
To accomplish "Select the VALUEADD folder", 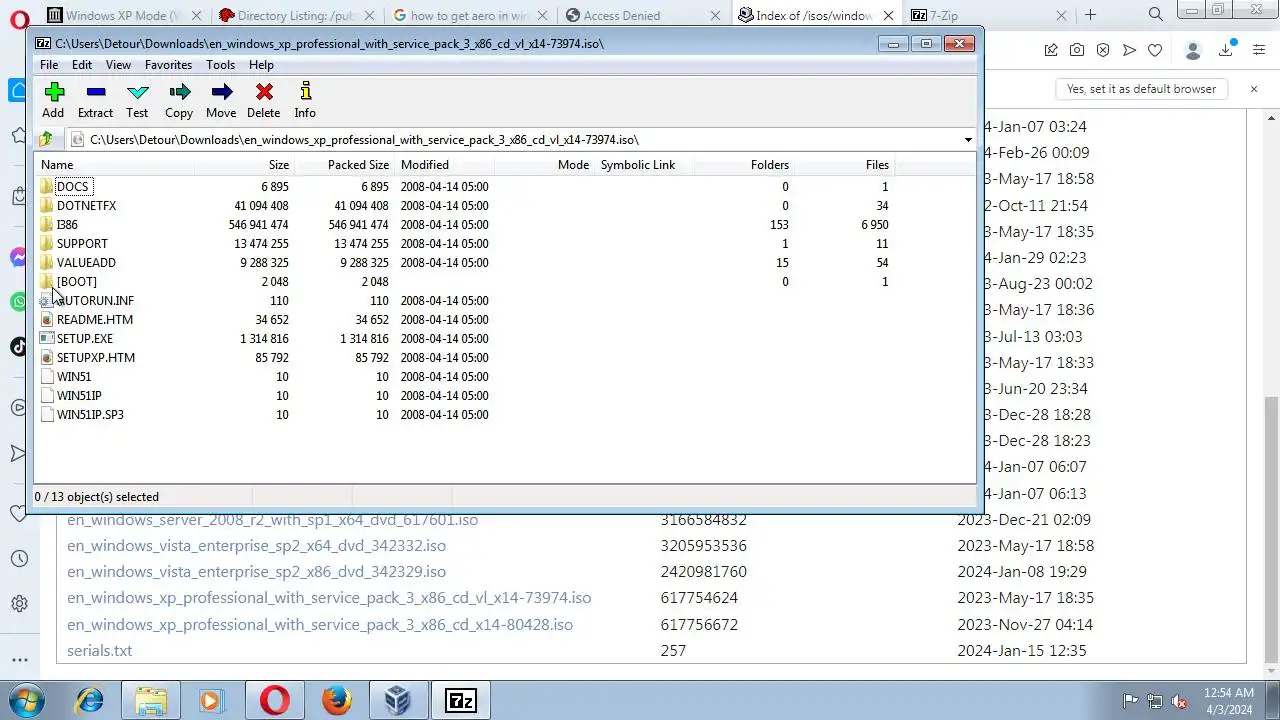I will (x=86, y=263).
